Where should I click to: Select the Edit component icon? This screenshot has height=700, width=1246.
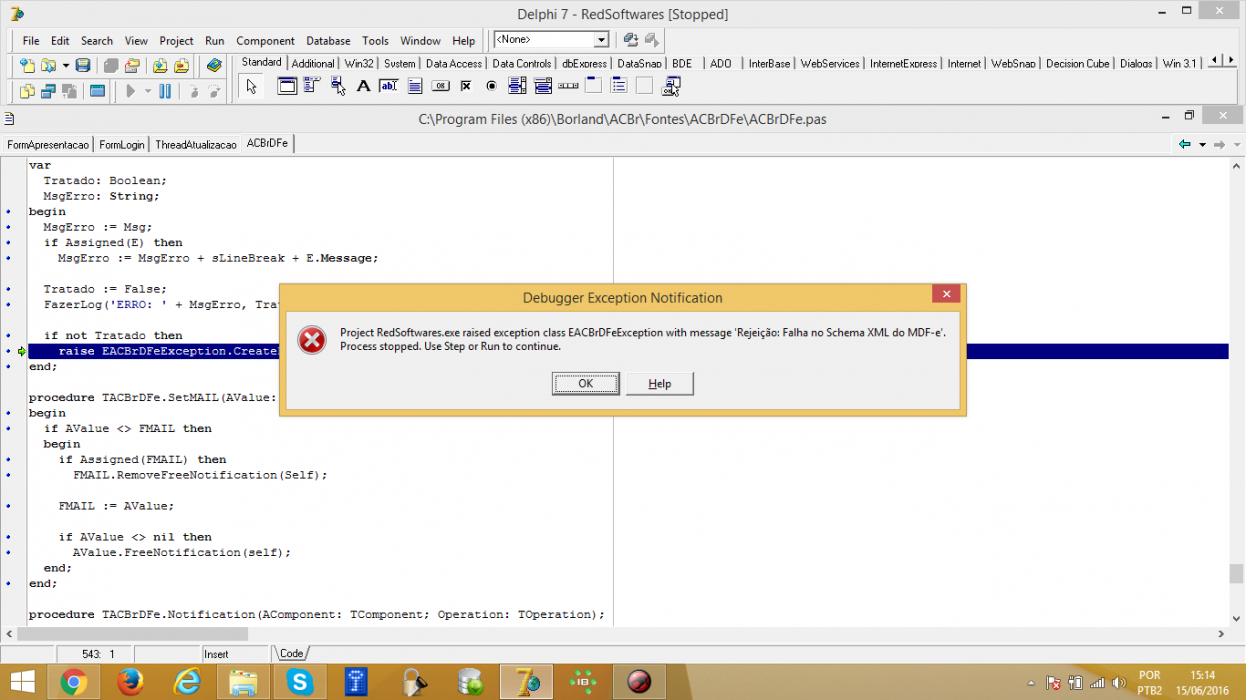389,86
